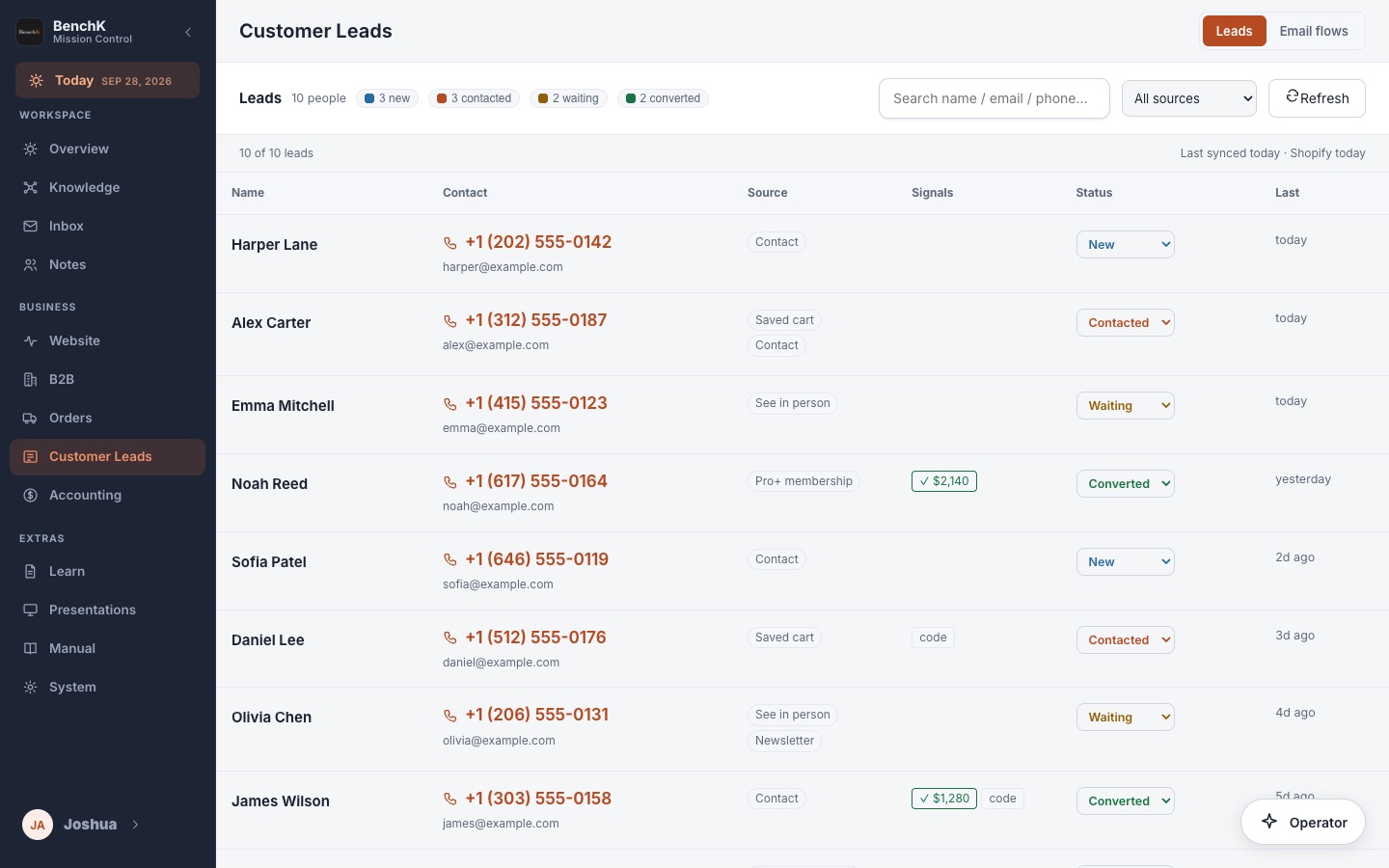Open Olivia Chen's Waiting status dropdown

tap(1126, 718)
